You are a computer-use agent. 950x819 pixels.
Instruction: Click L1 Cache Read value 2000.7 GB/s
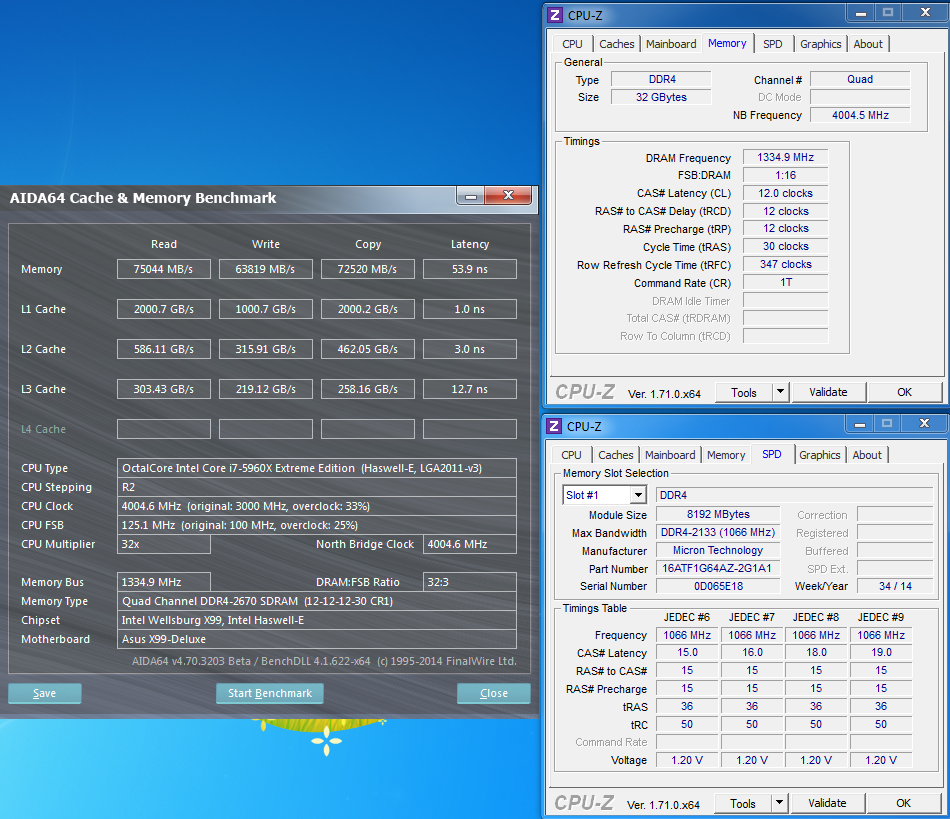click(164, 309)
